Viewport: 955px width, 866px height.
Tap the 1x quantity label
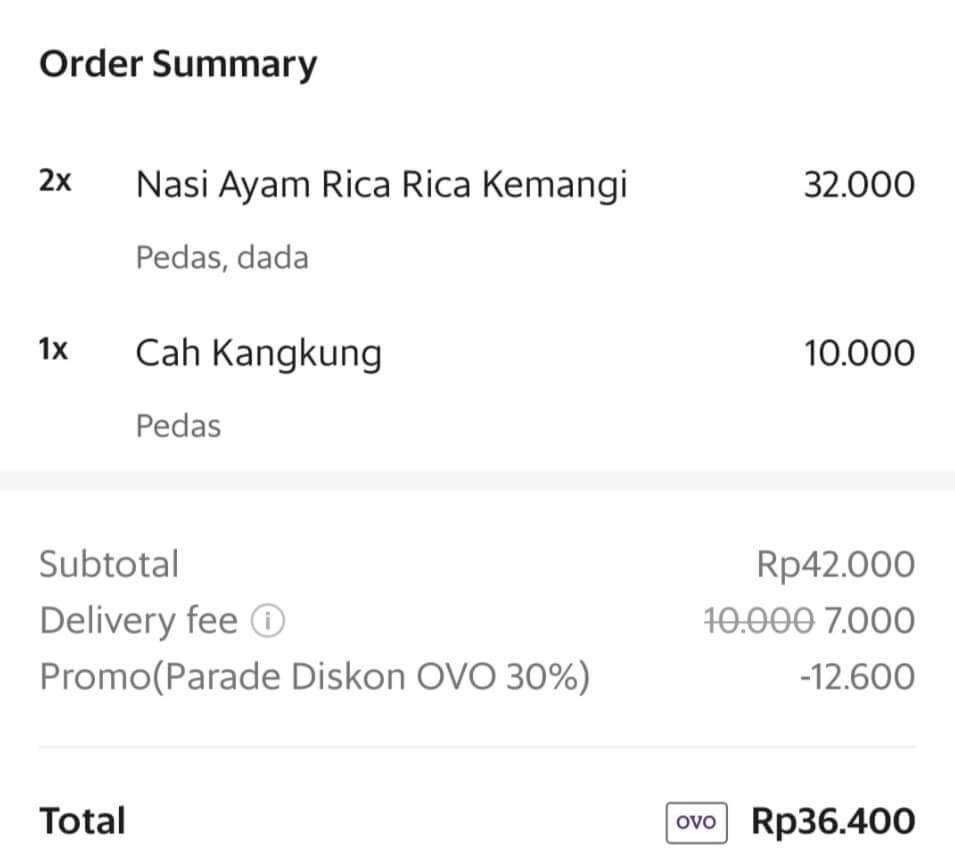click(53, 350)
